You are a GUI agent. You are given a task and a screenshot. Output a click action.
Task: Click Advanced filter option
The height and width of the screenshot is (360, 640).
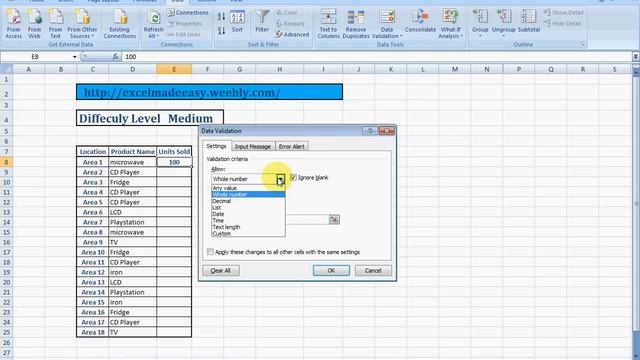pos(292,35)
